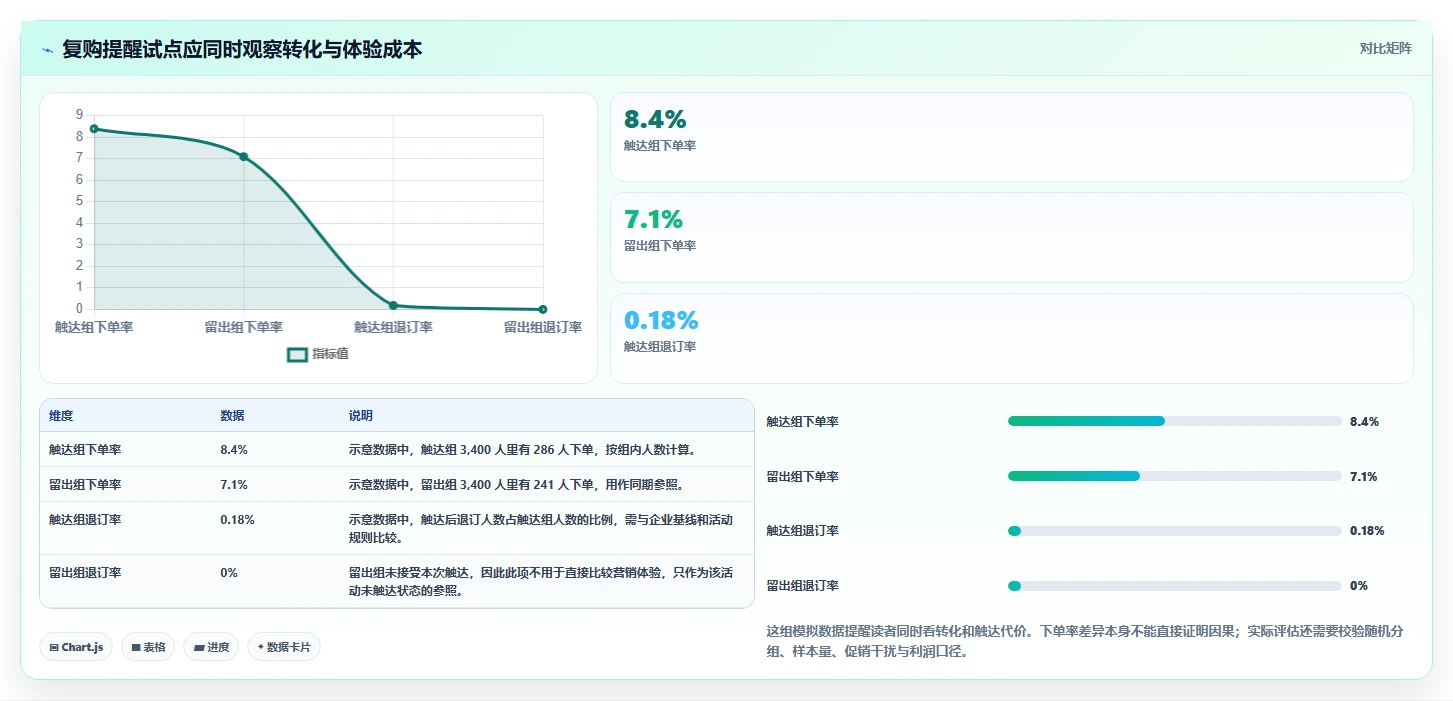Click the 7.1% table cell
This screenshot has height=701, width=1453.
click(x=234, y=485)
